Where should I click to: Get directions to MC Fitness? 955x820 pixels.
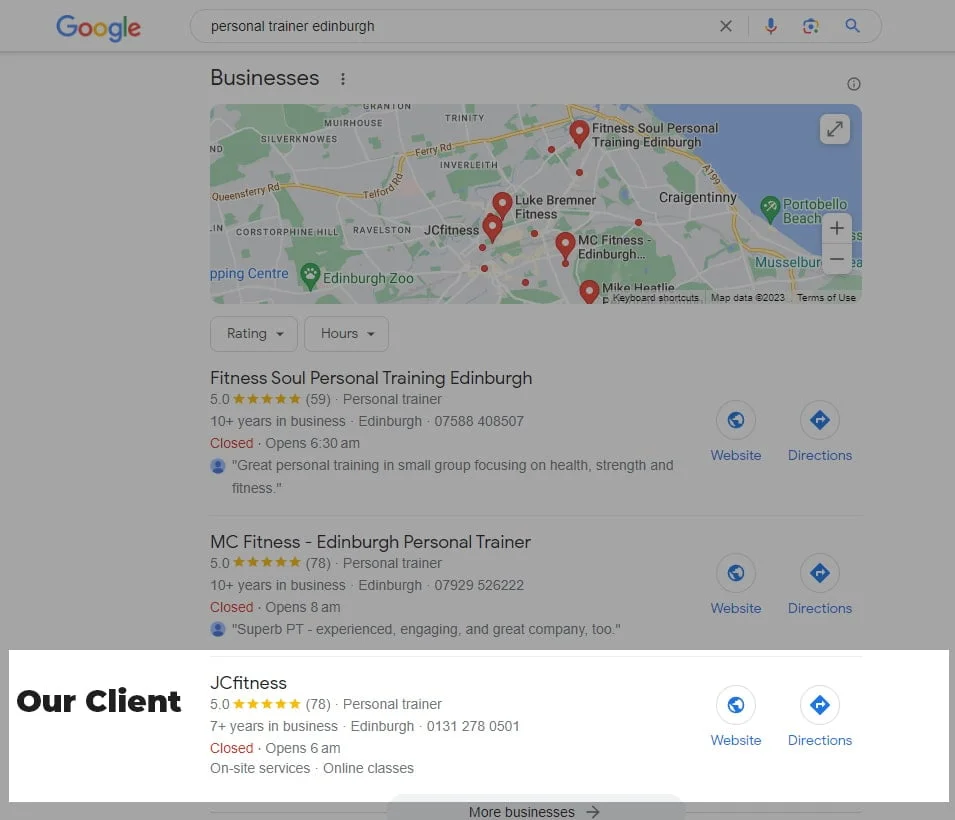click(820, 585)
